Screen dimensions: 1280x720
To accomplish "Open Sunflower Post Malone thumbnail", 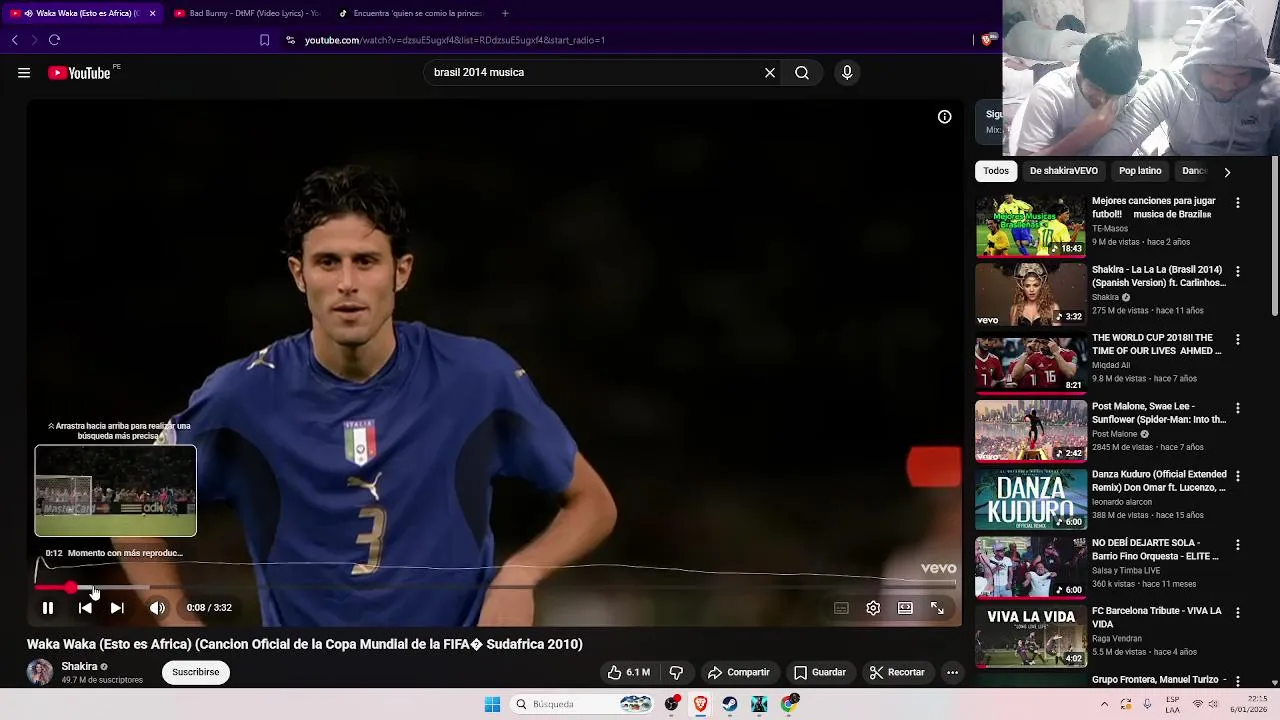I will (1030, 431).
